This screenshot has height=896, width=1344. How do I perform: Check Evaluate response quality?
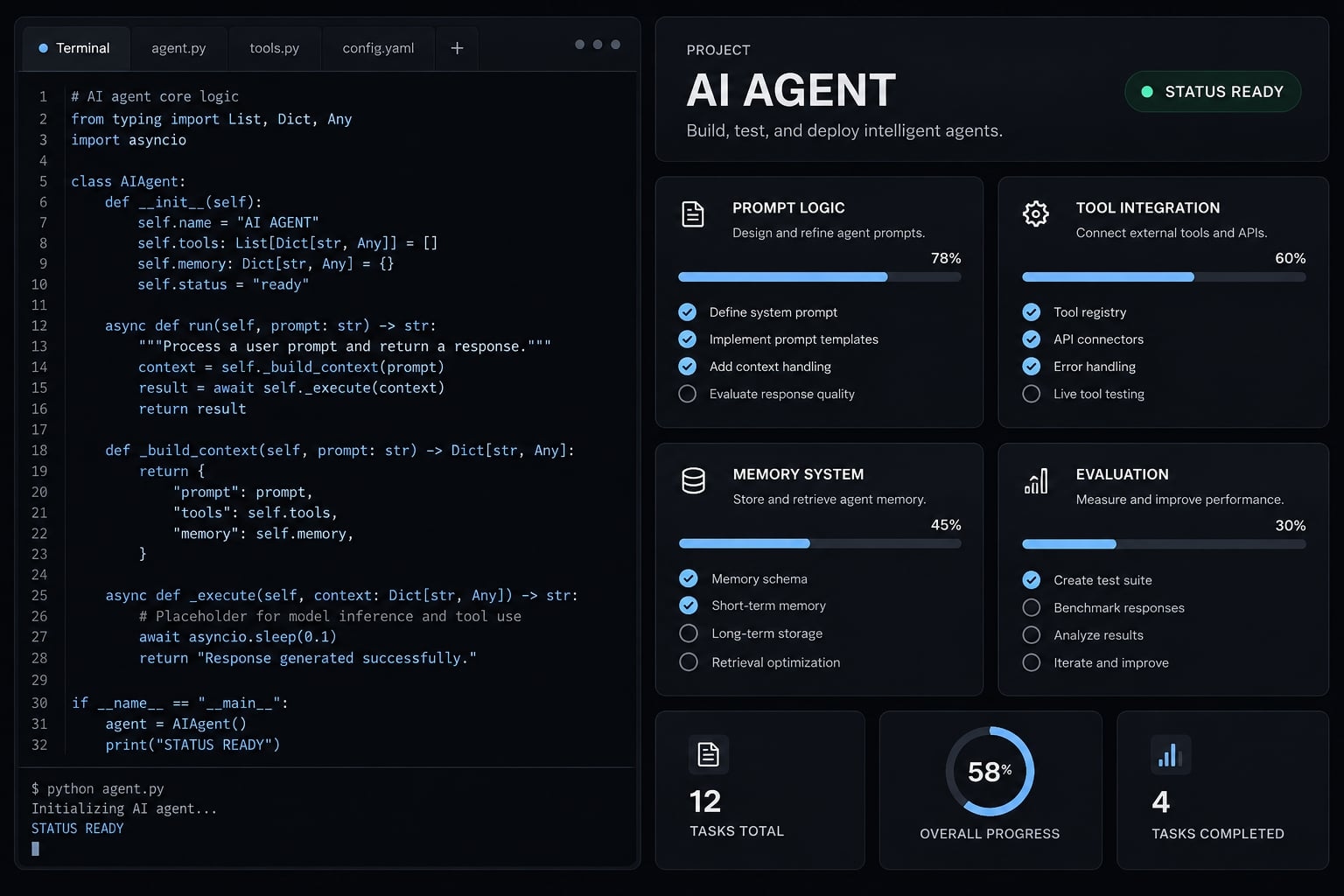coord(688,394)
